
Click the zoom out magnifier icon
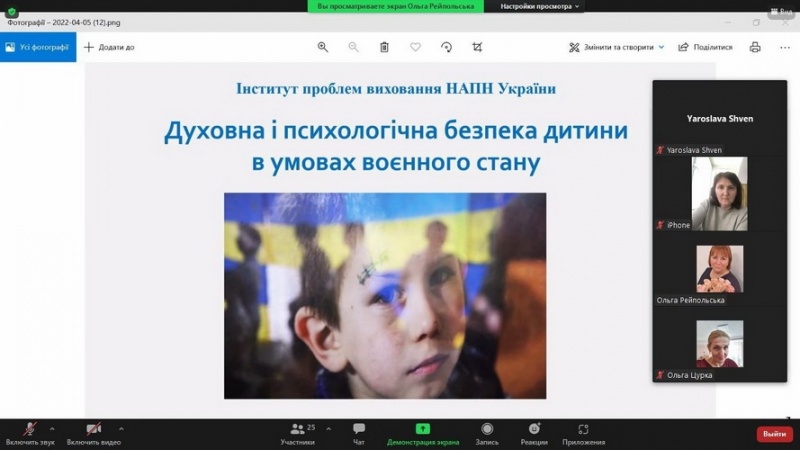353,47
